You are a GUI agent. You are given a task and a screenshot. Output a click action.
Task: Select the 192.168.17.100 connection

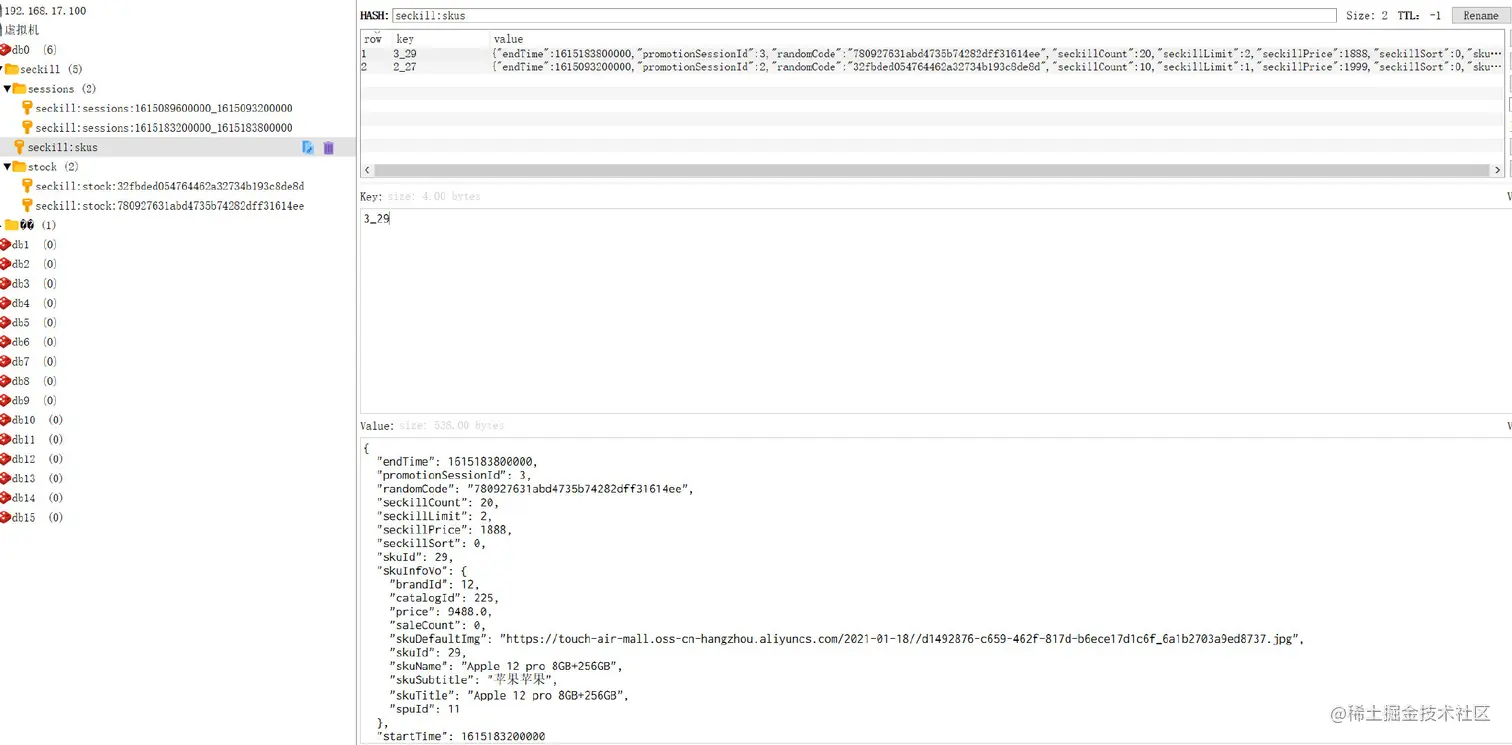[x=44, y=11]
